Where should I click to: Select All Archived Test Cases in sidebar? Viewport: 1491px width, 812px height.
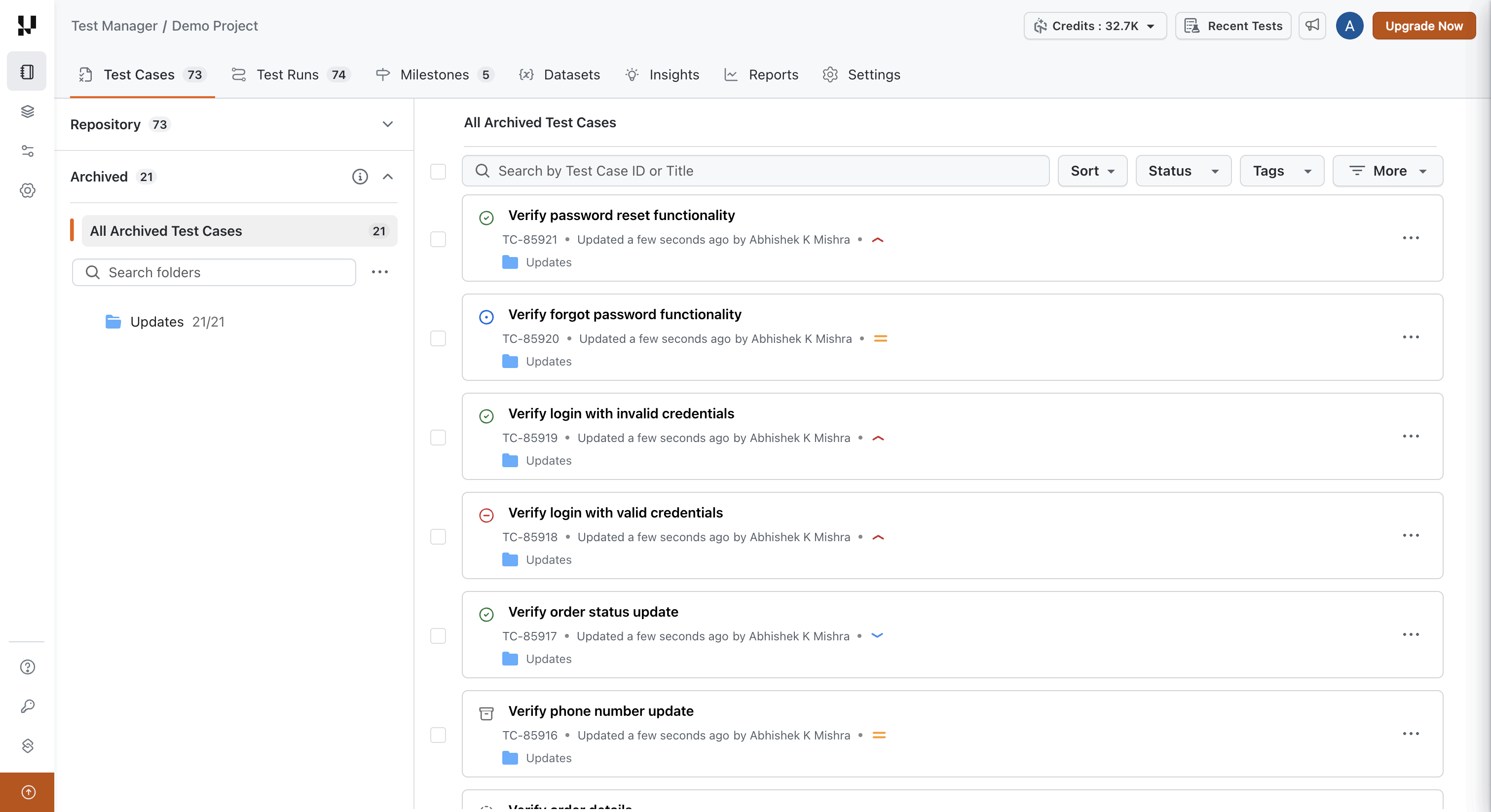pyautogui.click(x=239, y=231)
